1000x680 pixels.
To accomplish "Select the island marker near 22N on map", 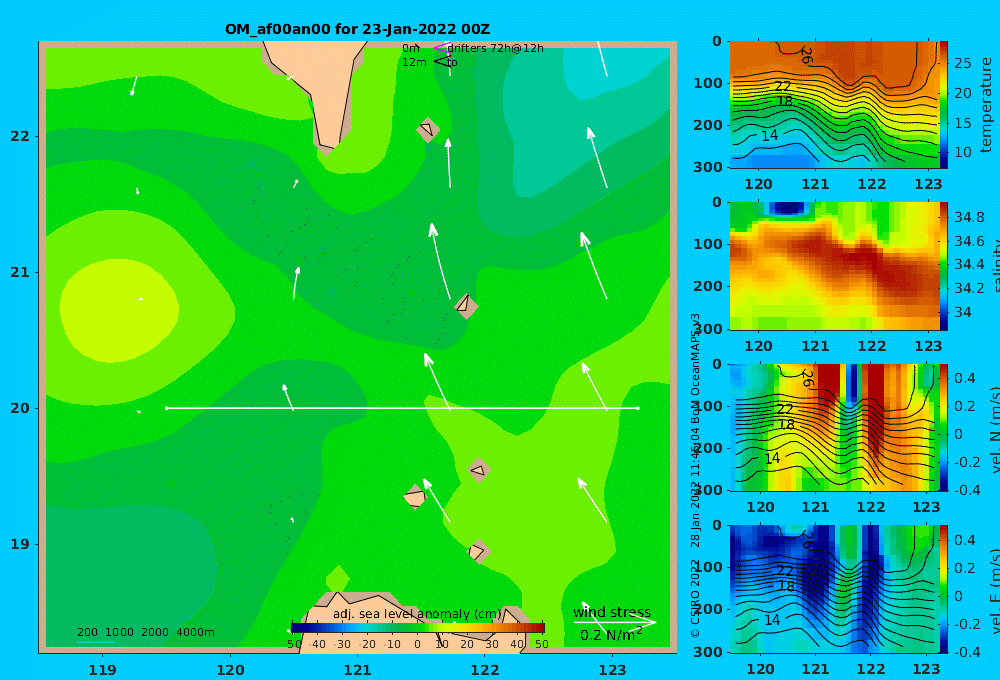I will [428, 130].
